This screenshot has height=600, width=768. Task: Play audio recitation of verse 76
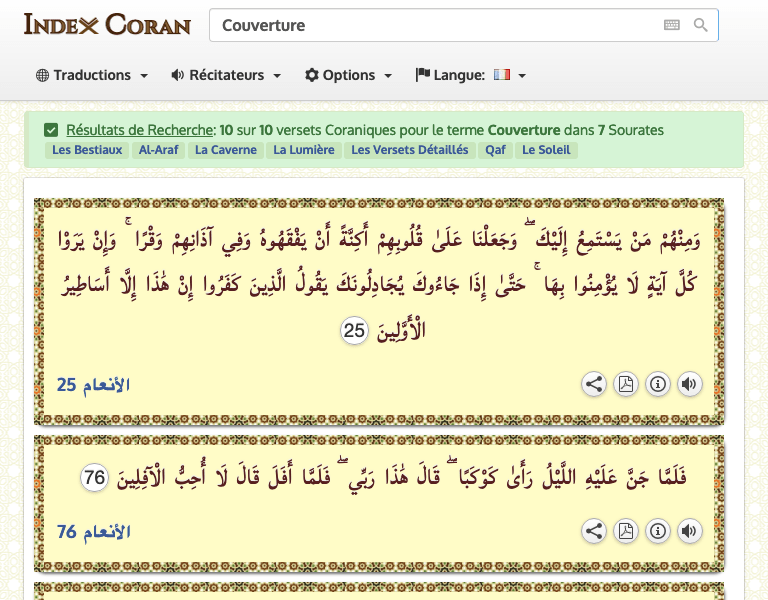pos(689,531)
